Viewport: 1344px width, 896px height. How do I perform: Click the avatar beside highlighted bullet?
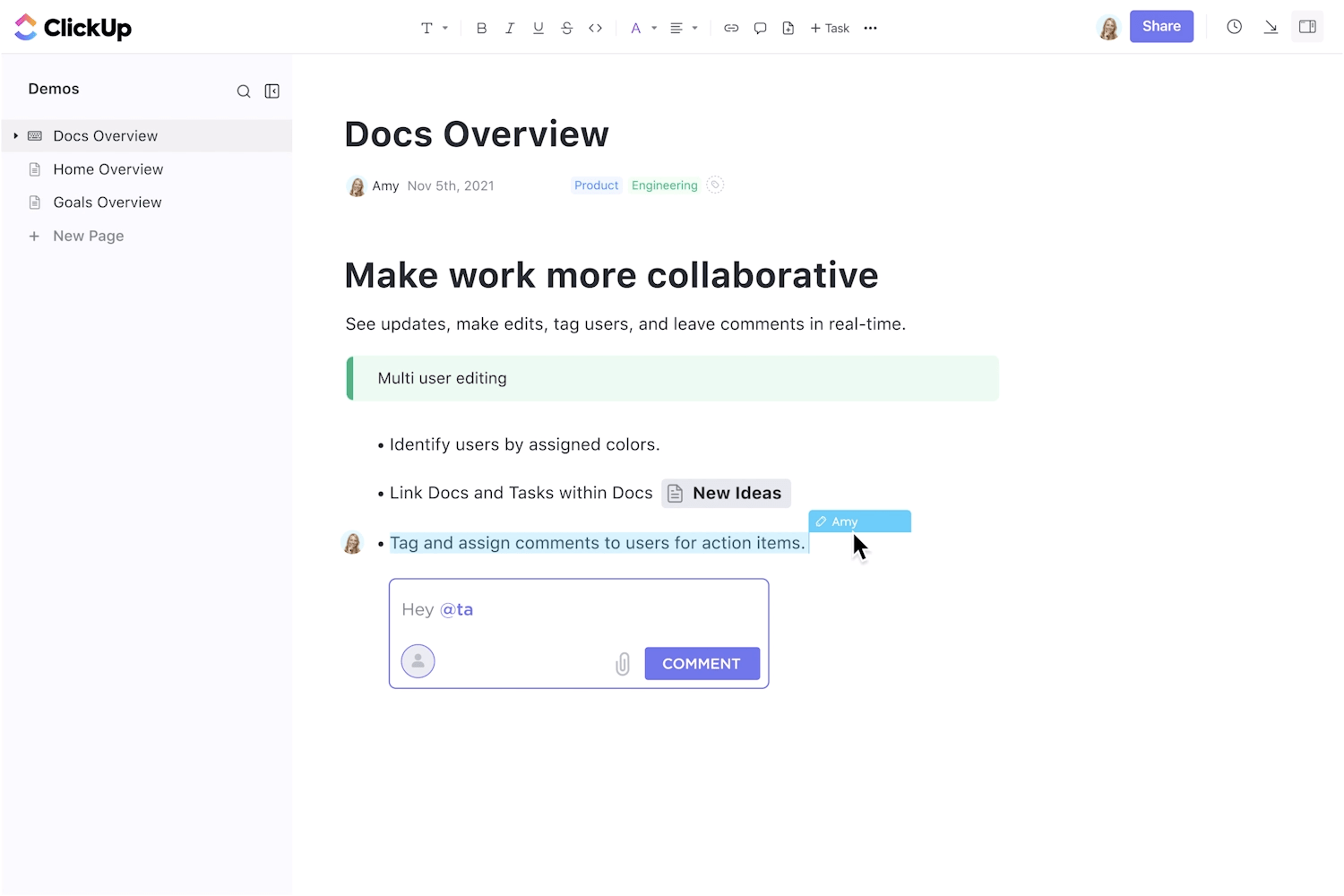coord(353,543)
